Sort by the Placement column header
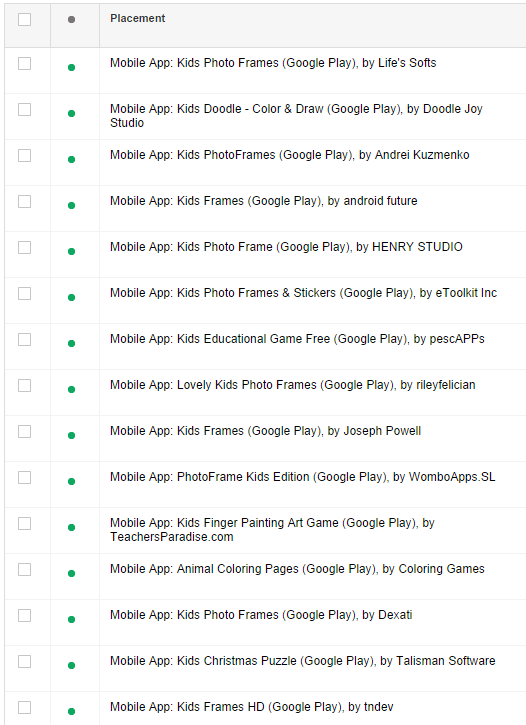 [x=137, y=18]
